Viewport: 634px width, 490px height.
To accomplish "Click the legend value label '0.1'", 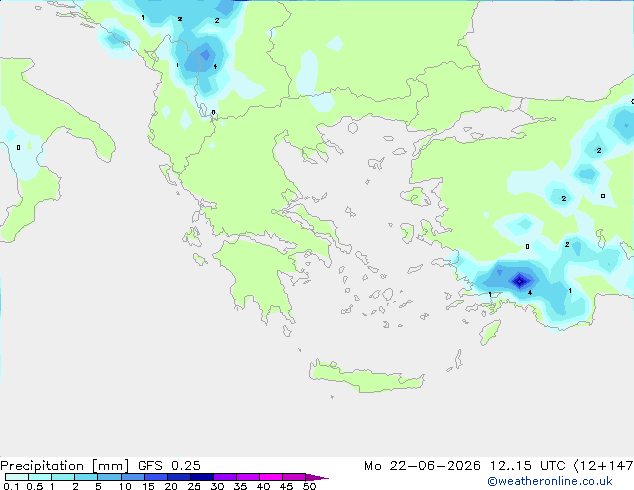I will pyautogui.click(x=11, y=486).
